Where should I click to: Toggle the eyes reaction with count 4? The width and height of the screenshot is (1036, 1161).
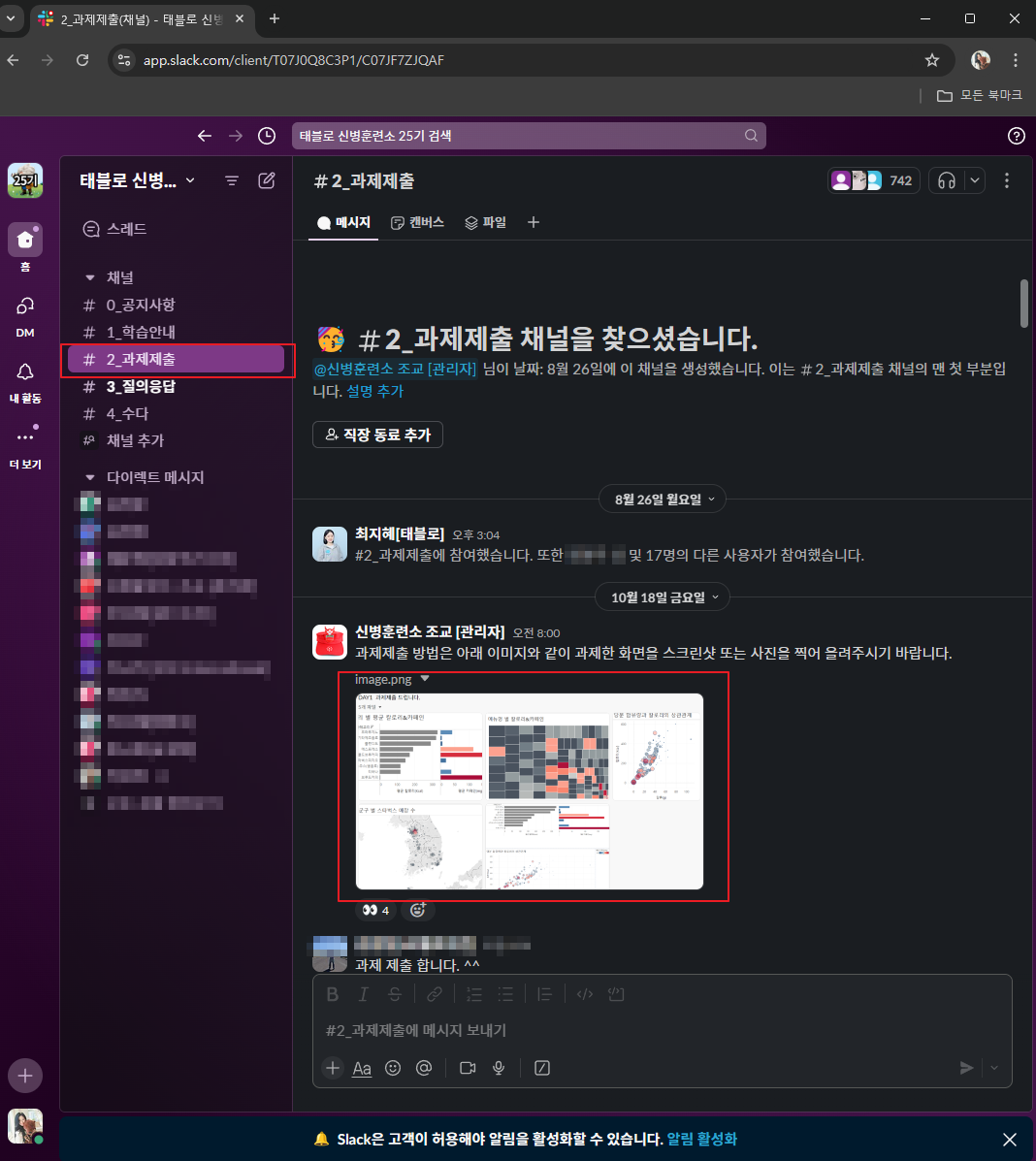[x=375, y=910]
